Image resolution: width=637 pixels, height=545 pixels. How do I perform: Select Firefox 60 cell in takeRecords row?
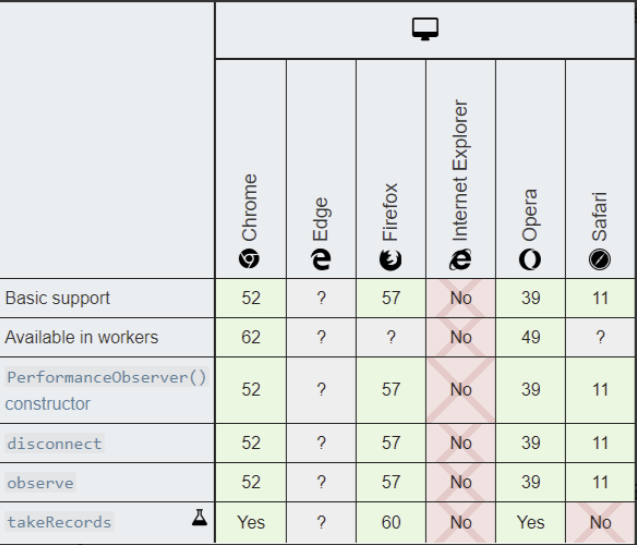pyautogui.click(x=391, y=523)
